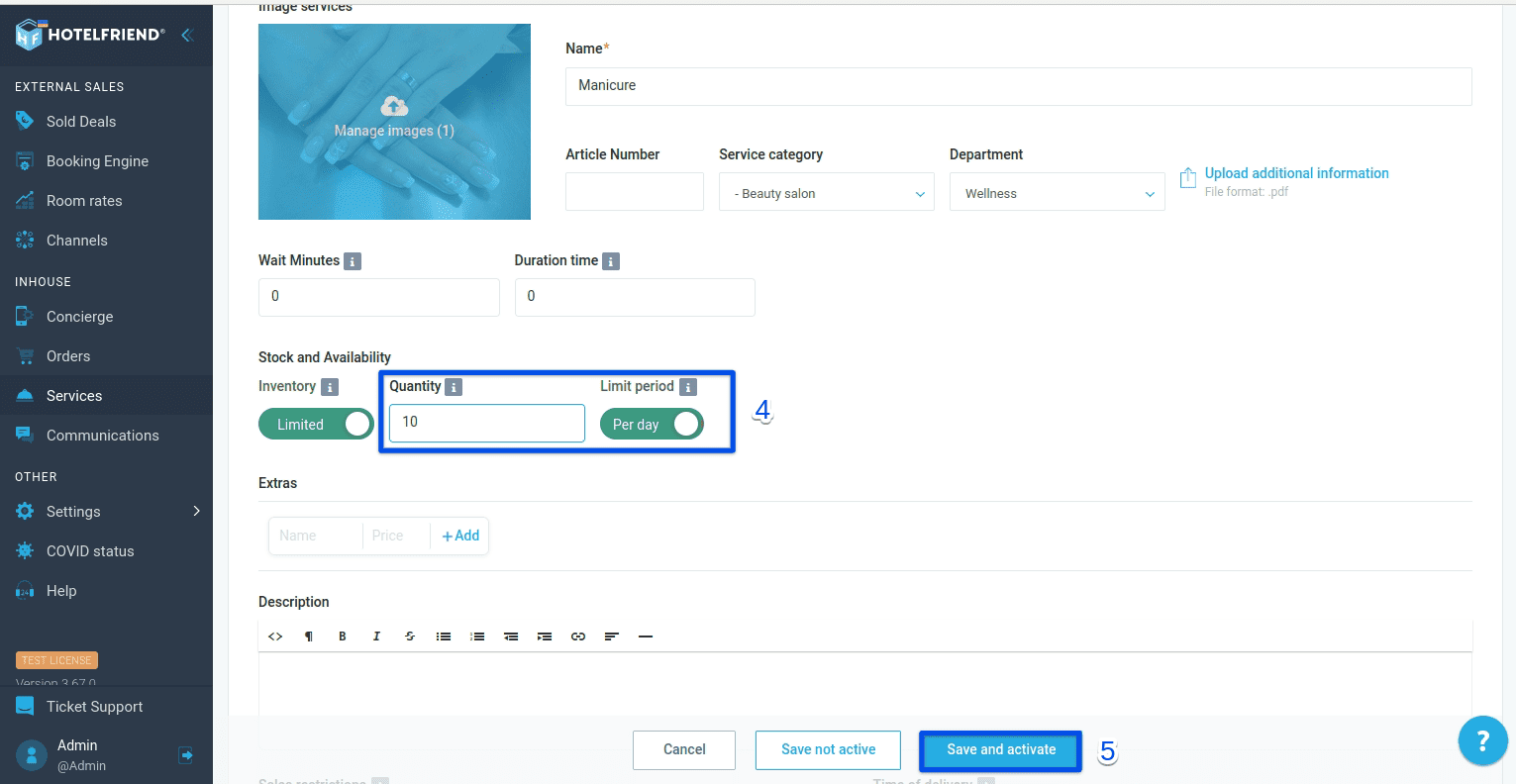Click the text alignment icon
The height and width of the screenshot is (784, 1516).
pyautogui.click(x=612, y=637)
